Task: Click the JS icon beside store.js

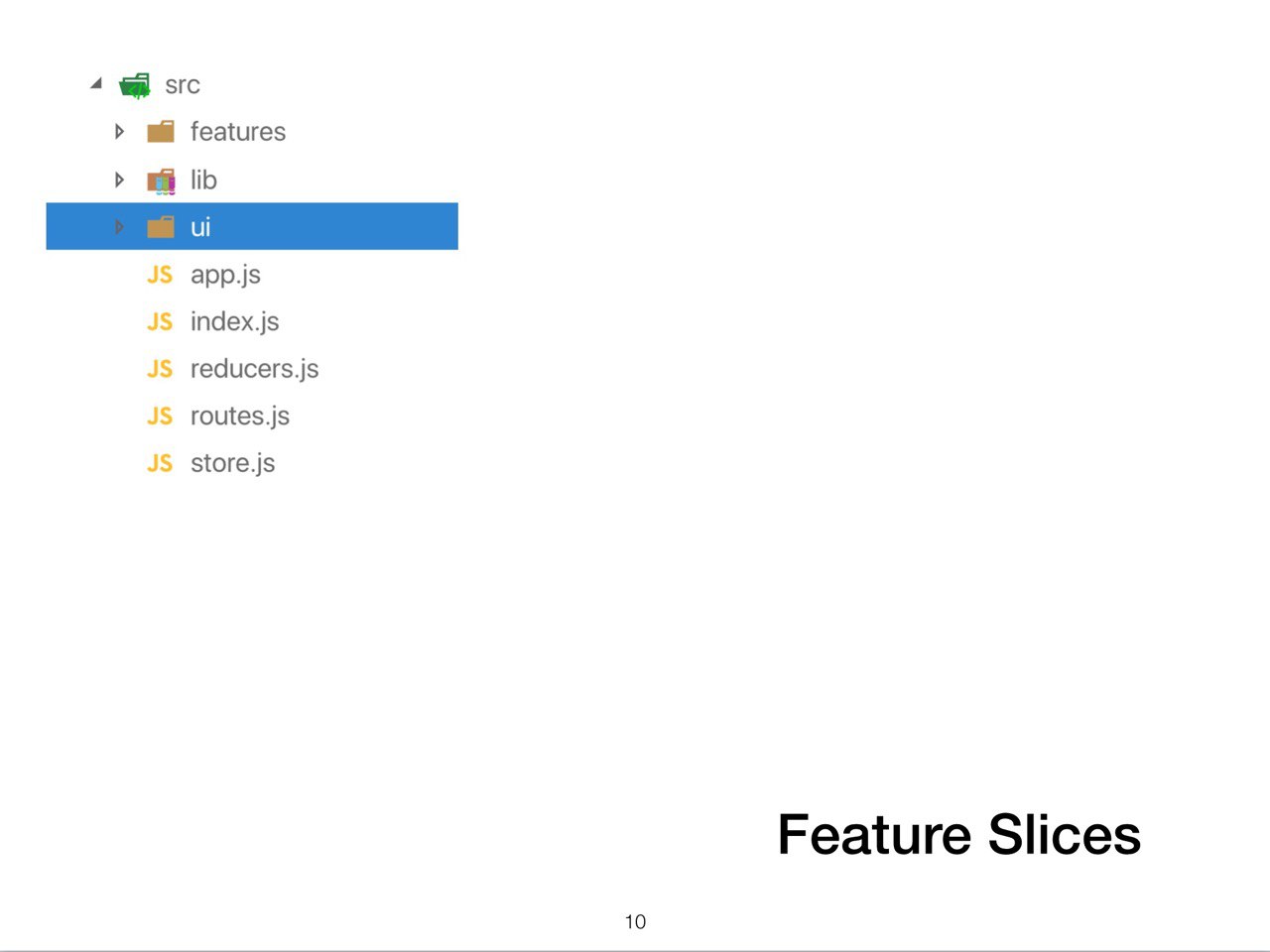Action: 160,463
